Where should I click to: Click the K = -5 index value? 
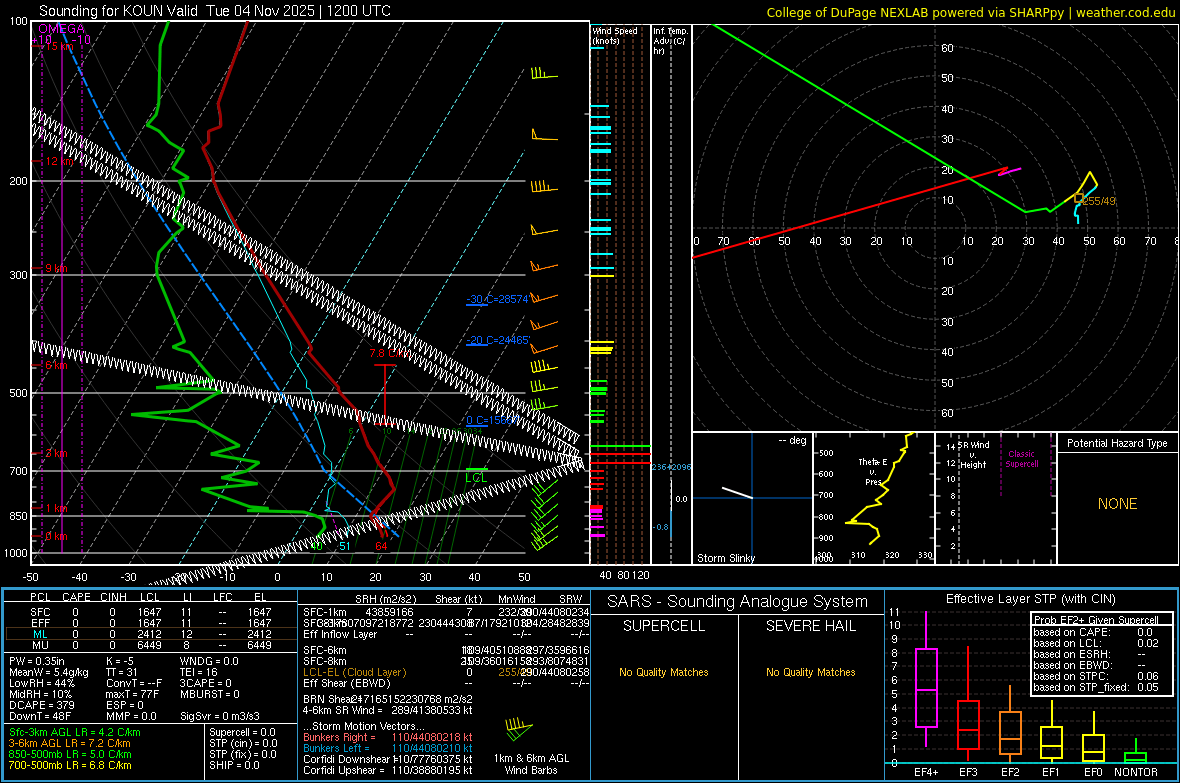pos(120,661)
